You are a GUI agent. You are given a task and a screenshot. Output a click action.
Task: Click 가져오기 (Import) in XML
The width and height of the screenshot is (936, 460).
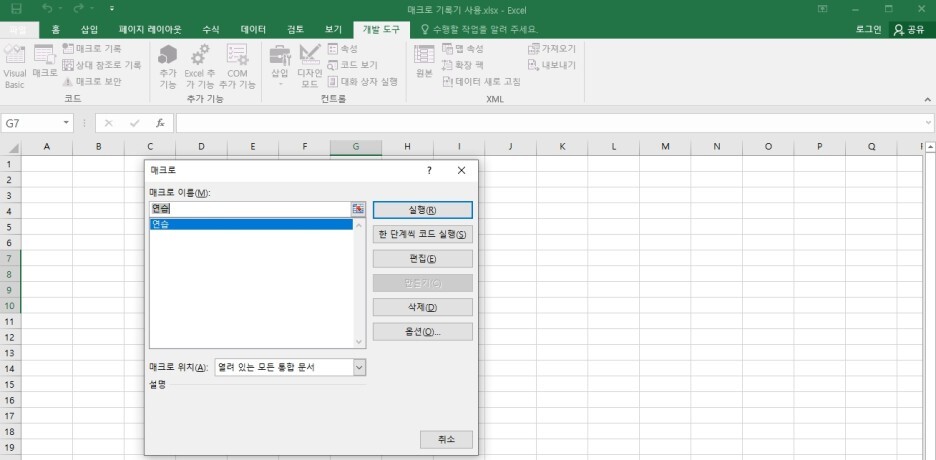tap(552, 49)
